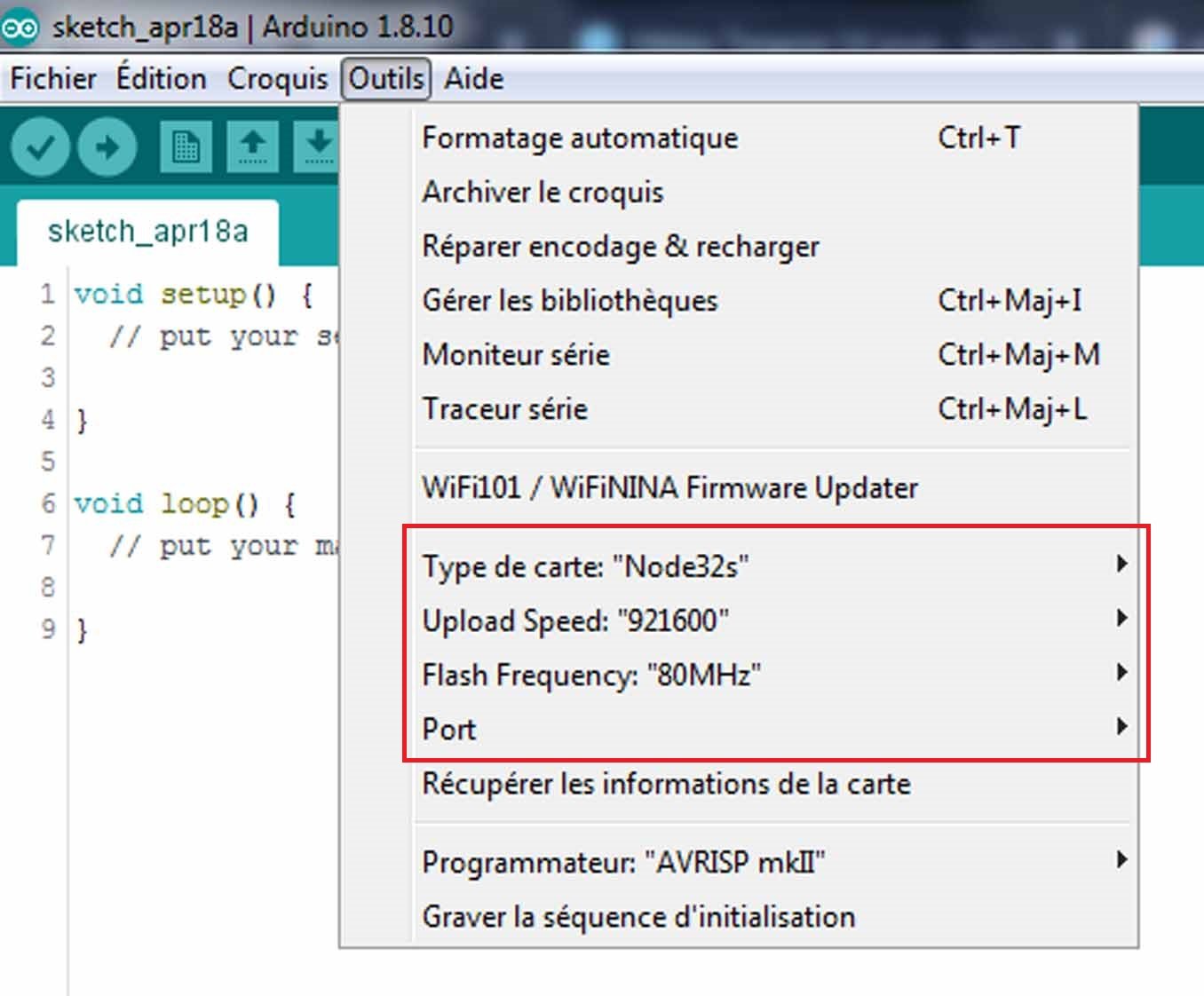Click line number 5 in the editor gutter
Image resolution: width=1204 pixels, height=996 pixels.
[x=48, y=462]
